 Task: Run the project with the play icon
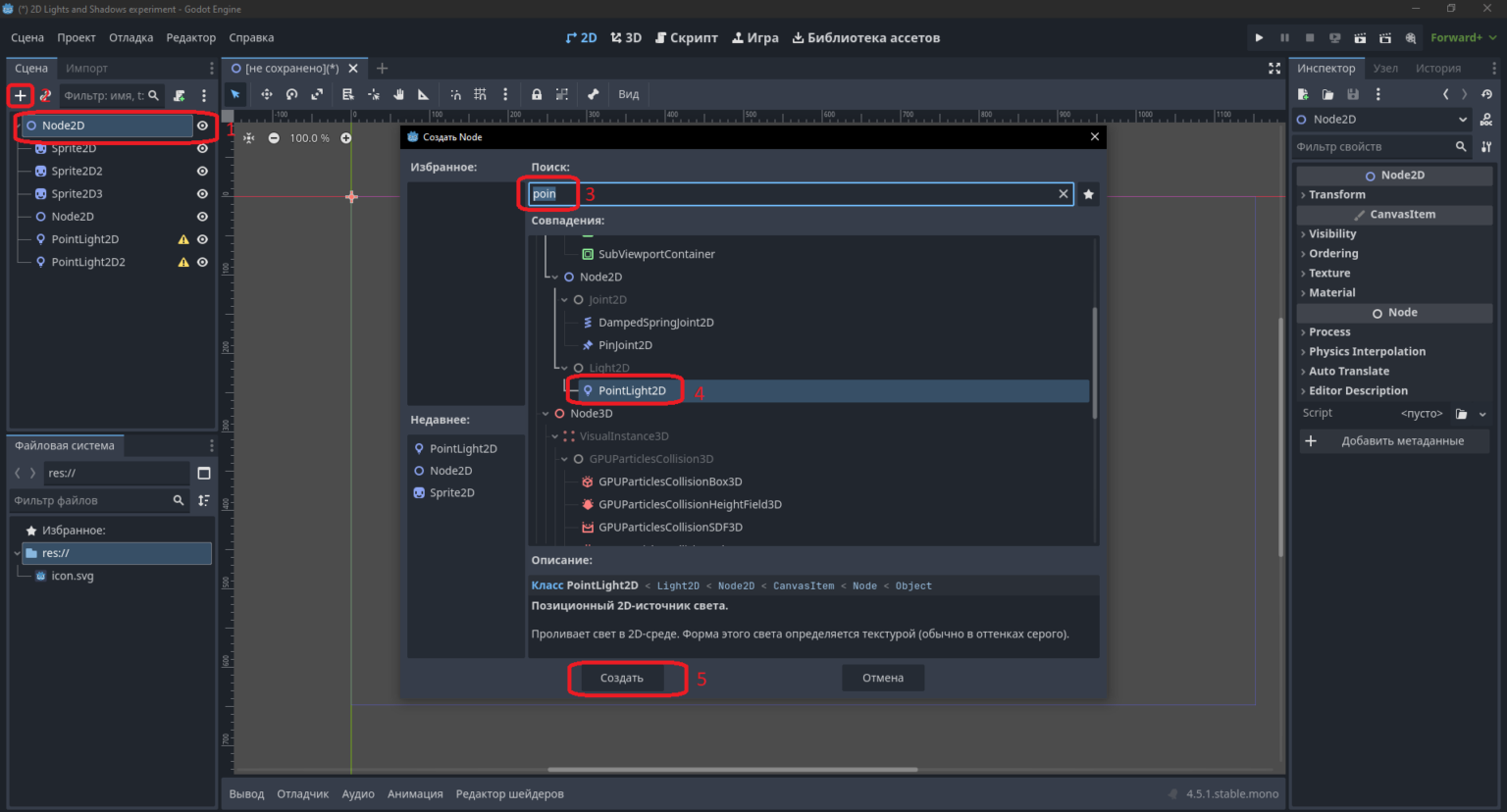point(1259,37)
